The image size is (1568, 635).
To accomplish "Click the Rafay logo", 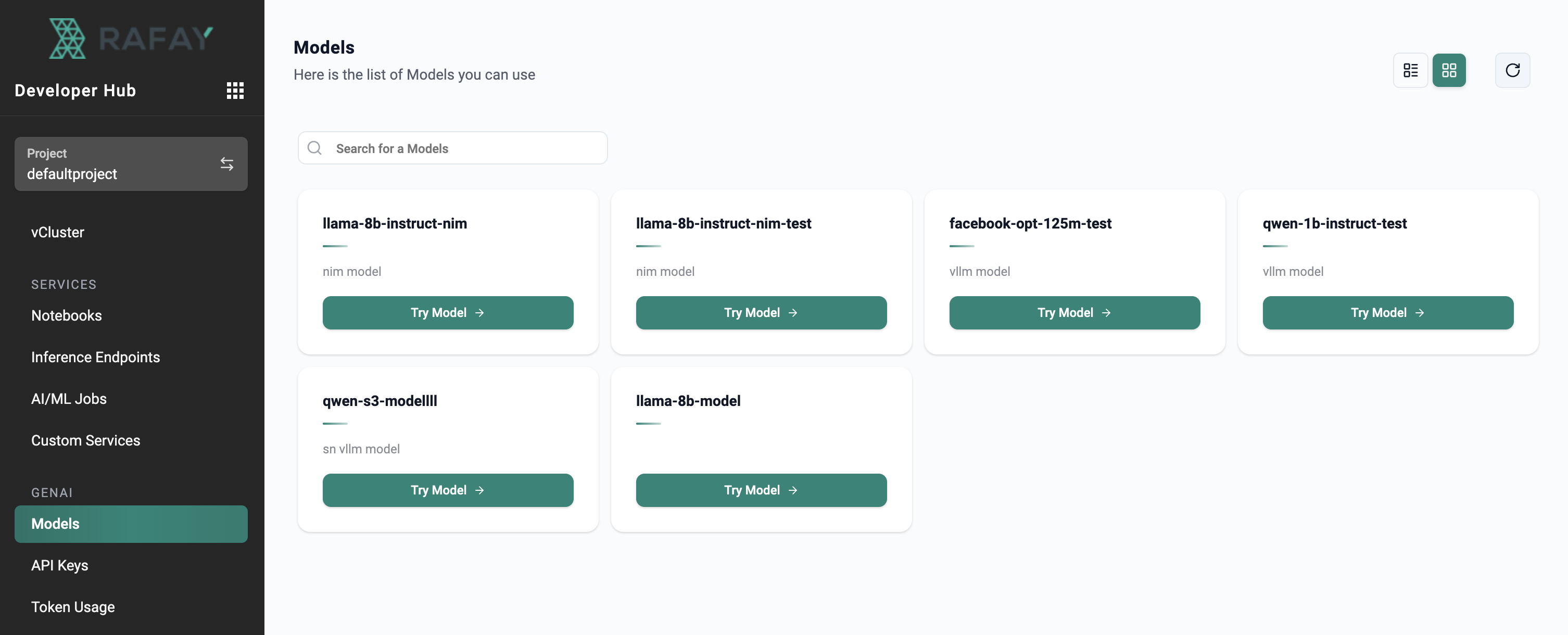I will [x=131, y=39].
